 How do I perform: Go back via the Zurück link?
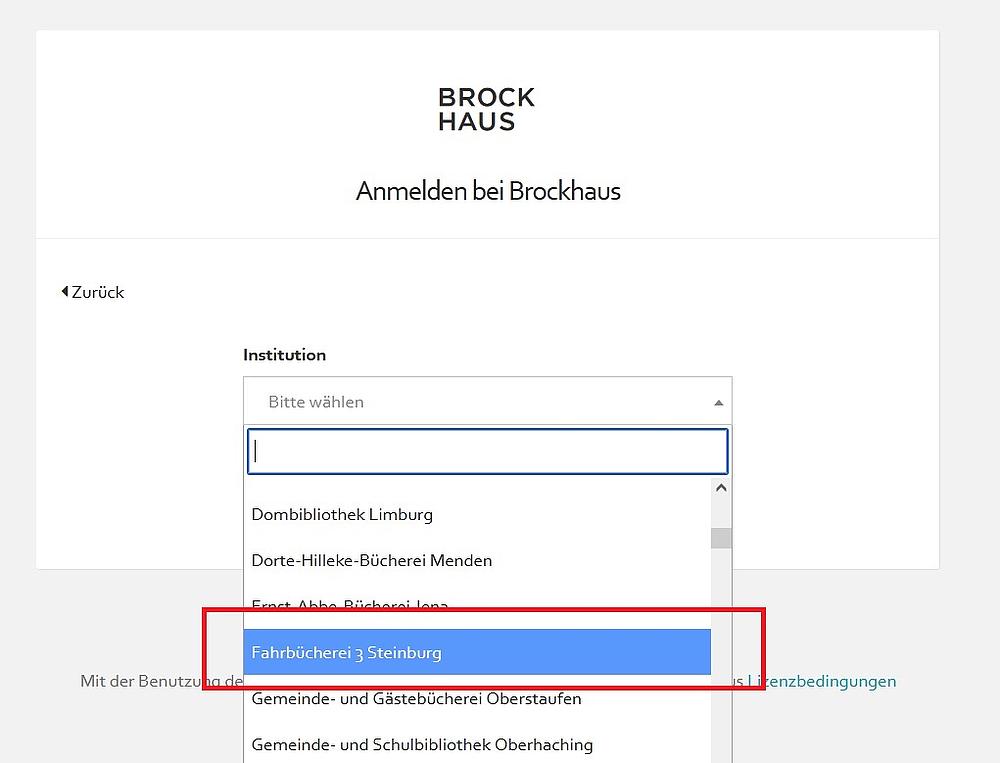click(x=92, y=292)
